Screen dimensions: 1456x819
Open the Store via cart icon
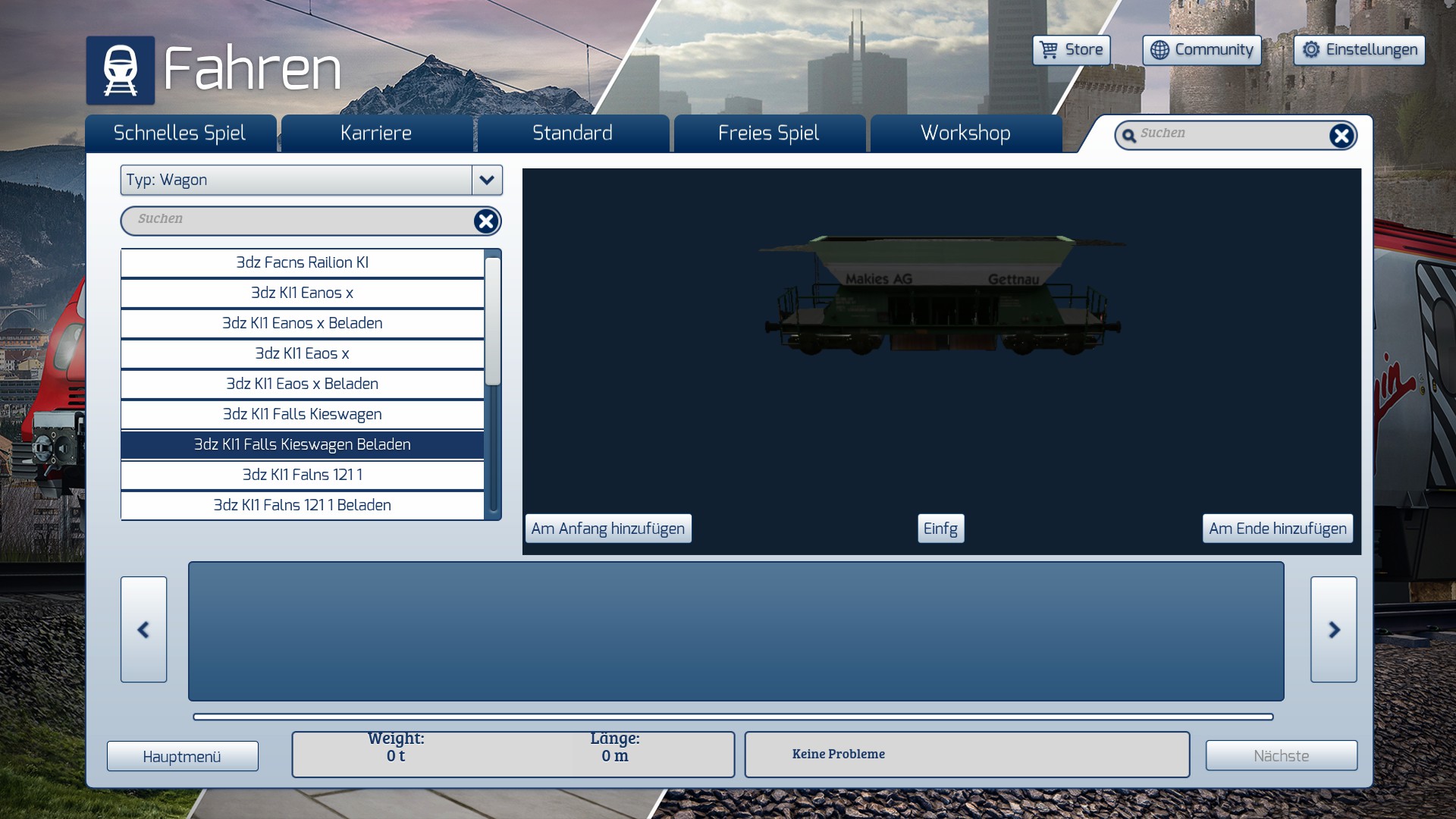pyautogui.click(x=1049, y=50)
